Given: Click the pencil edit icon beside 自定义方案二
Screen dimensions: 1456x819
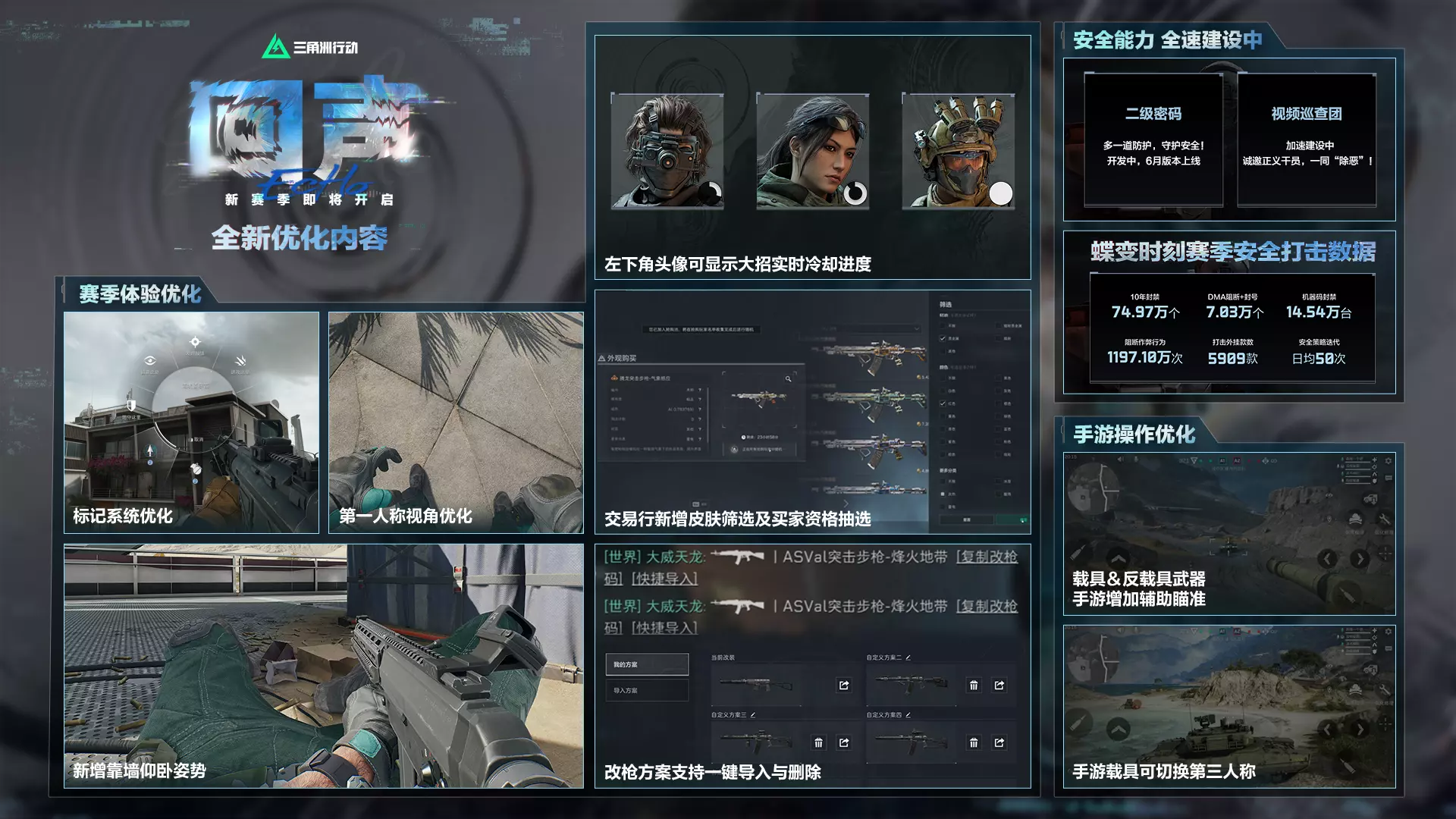Looking at the screenshot, I should click(x=908, y=657).
